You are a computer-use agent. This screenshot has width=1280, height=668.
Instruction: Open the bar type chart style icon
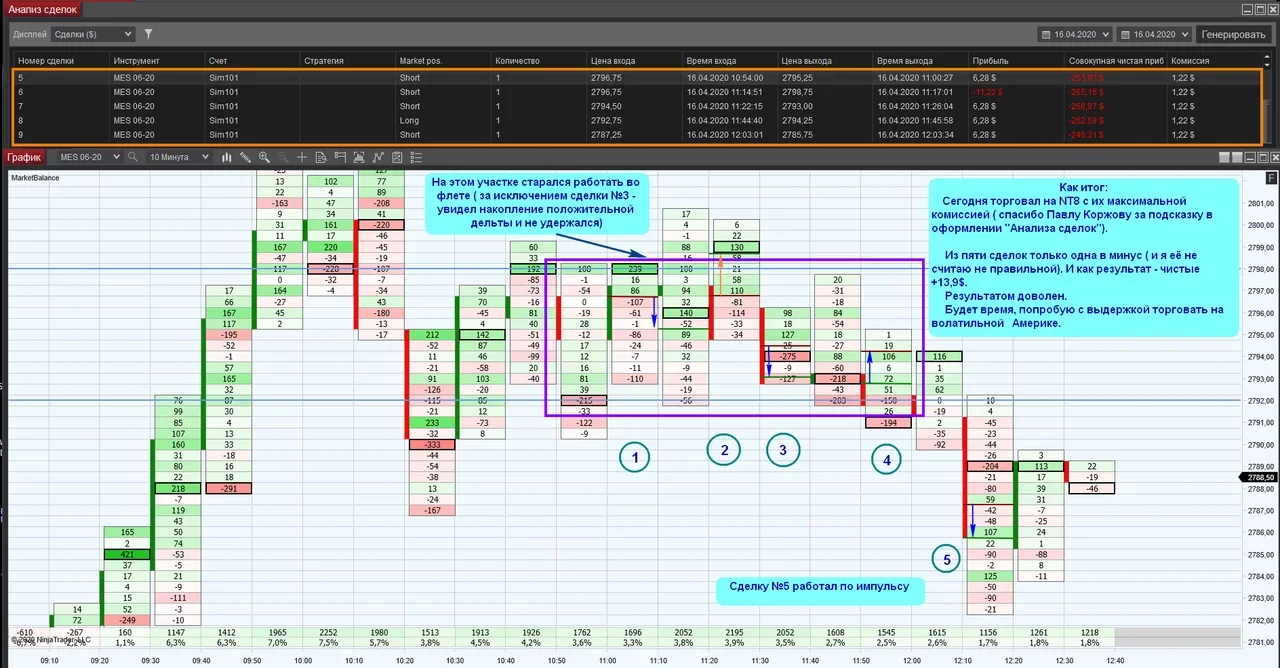click(x=226, y=157)
